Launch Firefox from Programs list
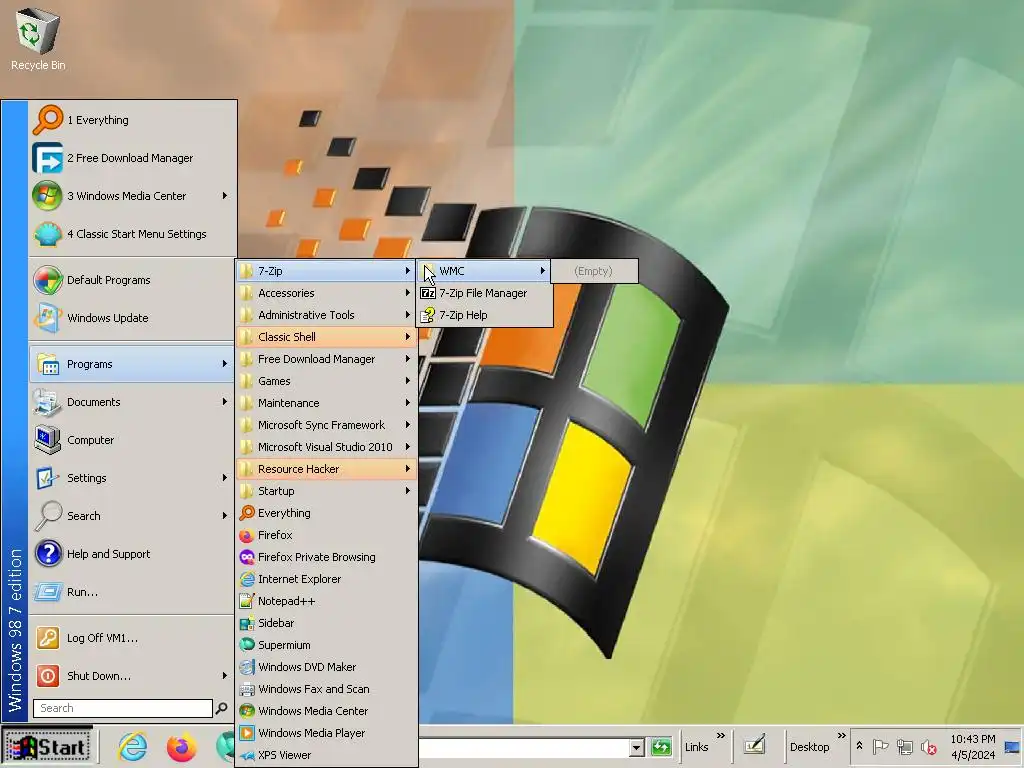1024x768 pixels. (327, 535)
